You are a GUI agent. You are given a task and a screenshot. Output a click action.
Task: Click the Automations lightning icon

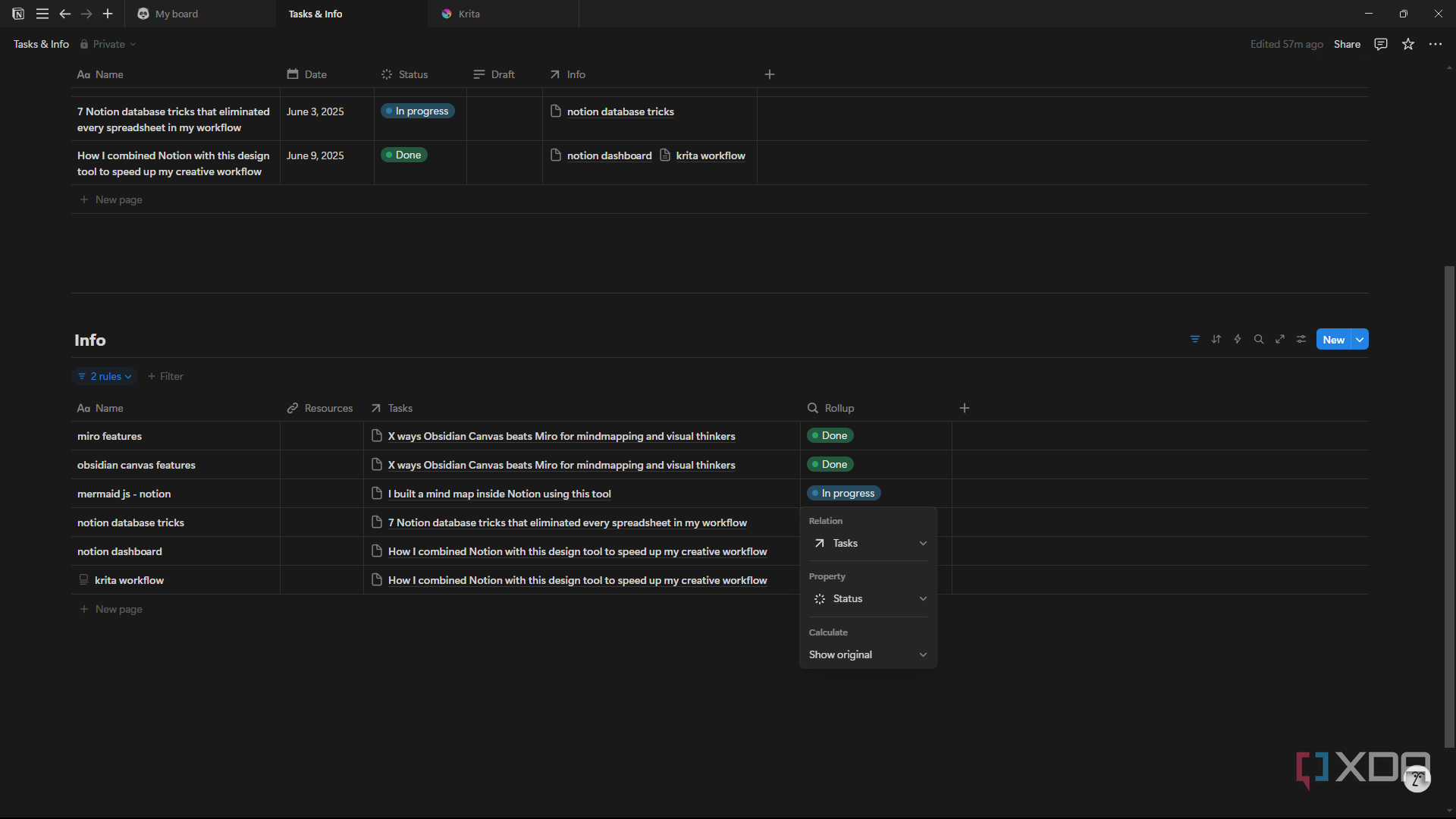1238,339
